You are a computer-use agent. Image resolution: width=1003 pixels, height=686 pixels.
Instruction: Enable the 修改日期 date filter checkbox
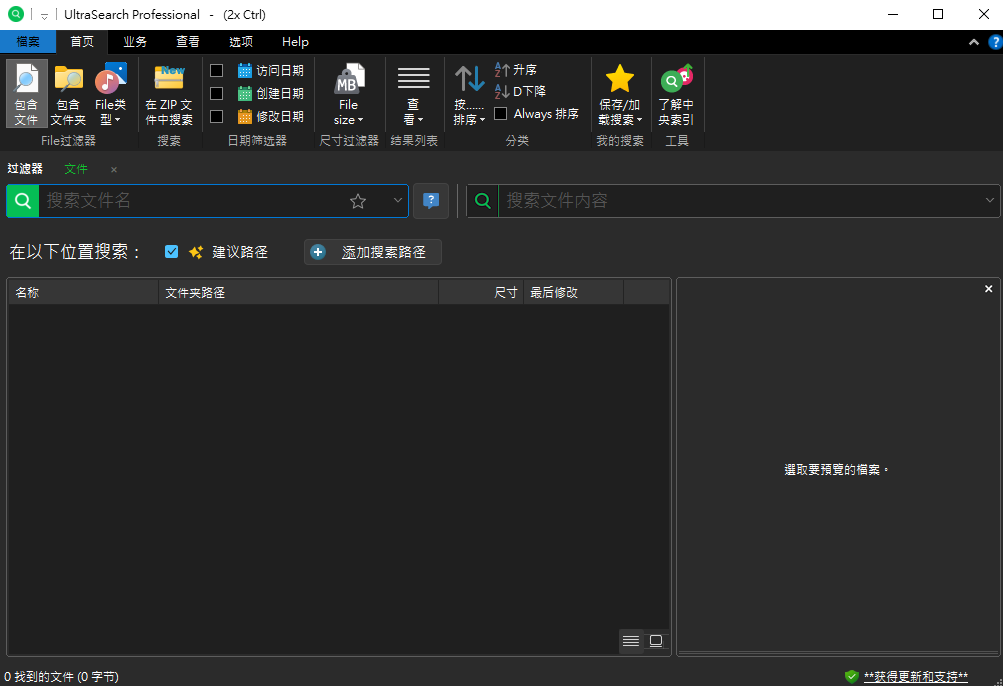pos(217,116)
